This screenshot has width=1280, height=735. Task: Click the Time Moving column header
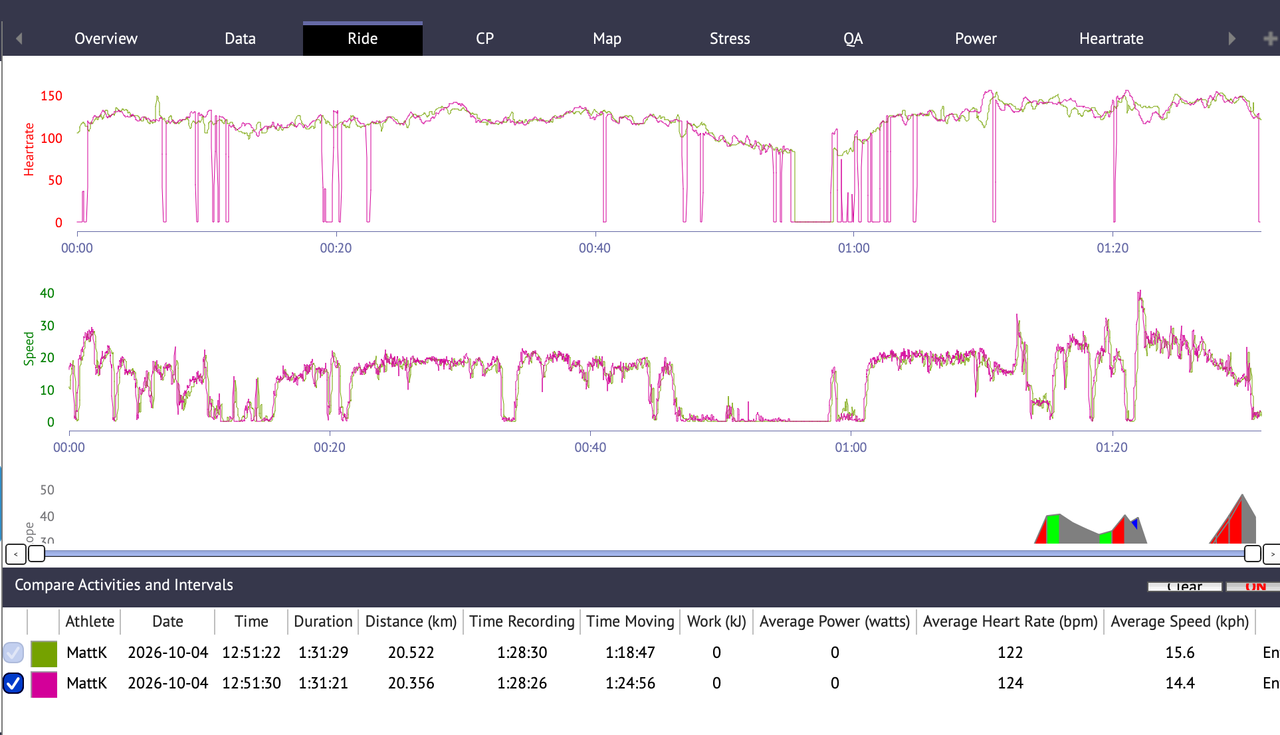tap(630, 621)
